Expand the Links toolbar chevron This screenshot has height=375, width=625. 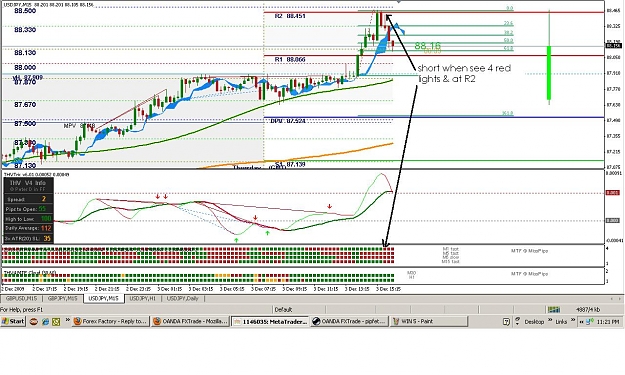pos(573,320)
